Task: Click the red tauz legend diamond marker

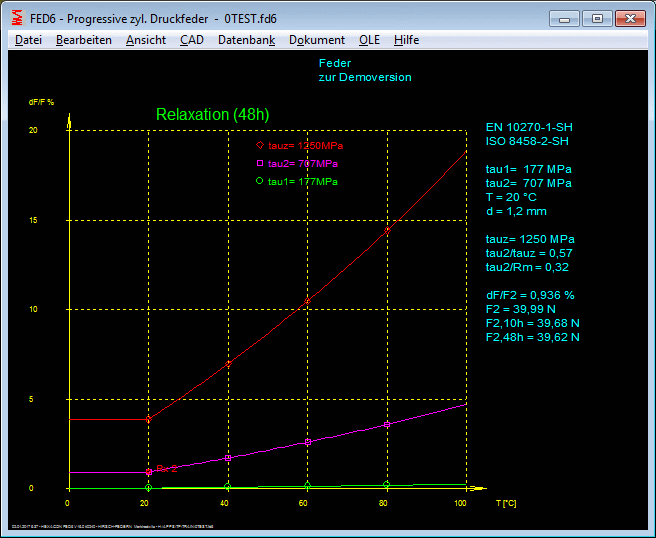Action: (260, 146)
